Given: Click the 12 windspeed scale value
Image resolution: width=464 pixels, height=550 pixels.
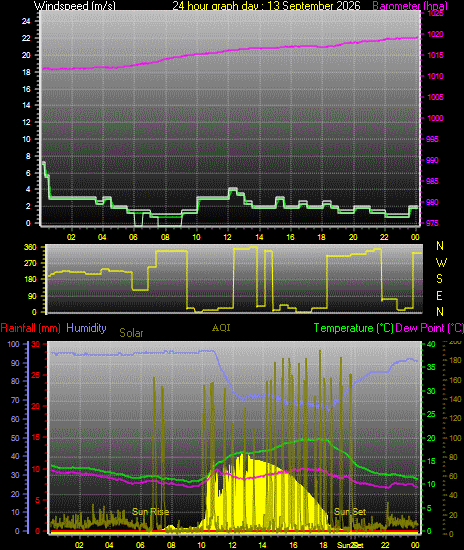Looking at the screenshot, I should point(26,122).
